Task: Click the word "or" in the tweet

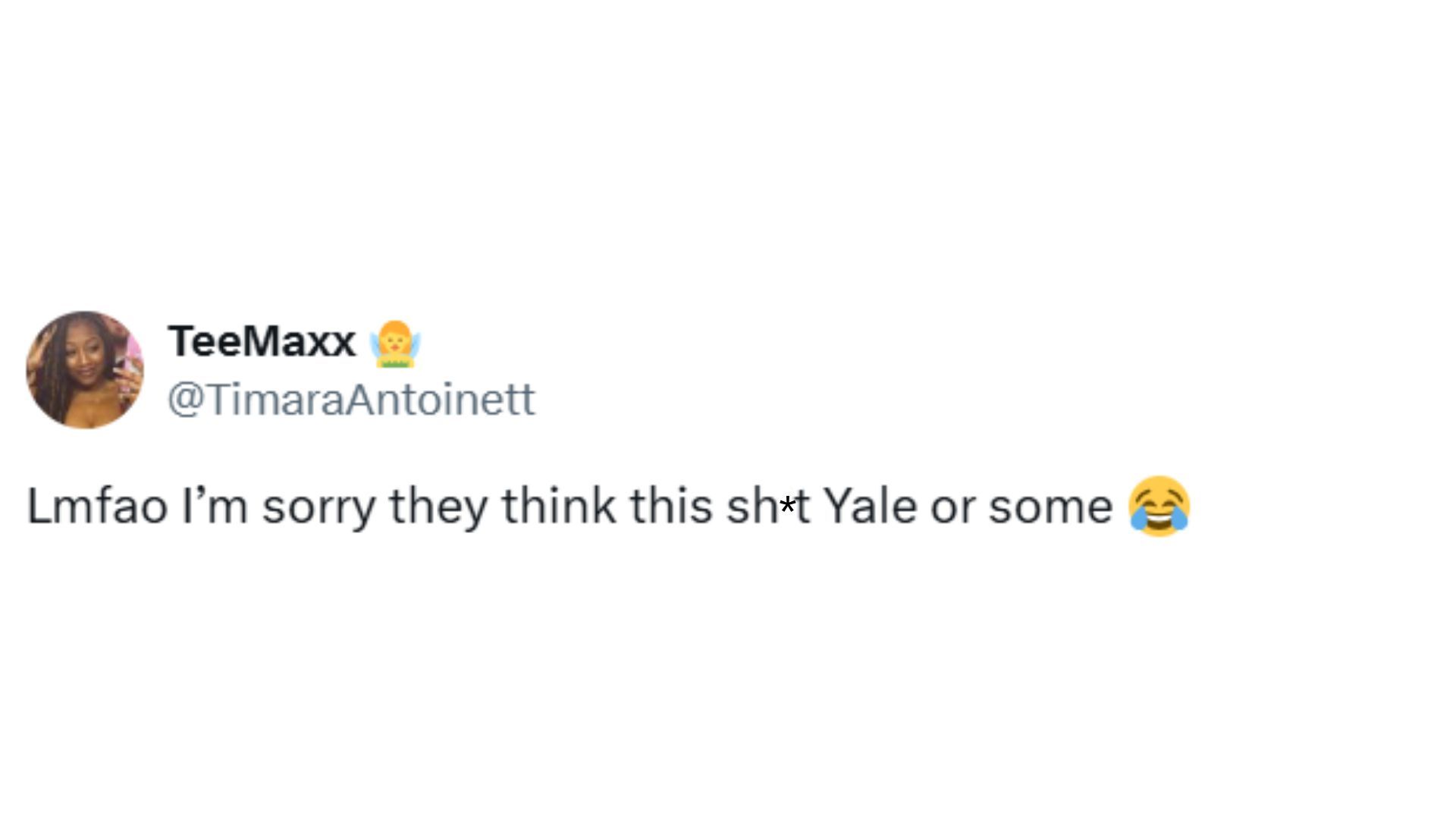Action: click(952, 506)
